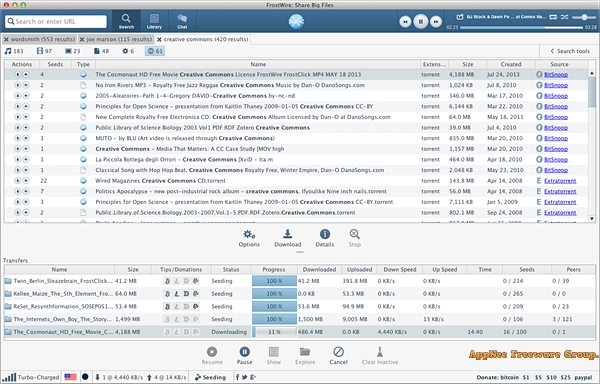The width and height of the screenshot is (600, 384).
Task: Tip ReSet_Resynthformation transfer with bitcoin
Action: point(167,307)
